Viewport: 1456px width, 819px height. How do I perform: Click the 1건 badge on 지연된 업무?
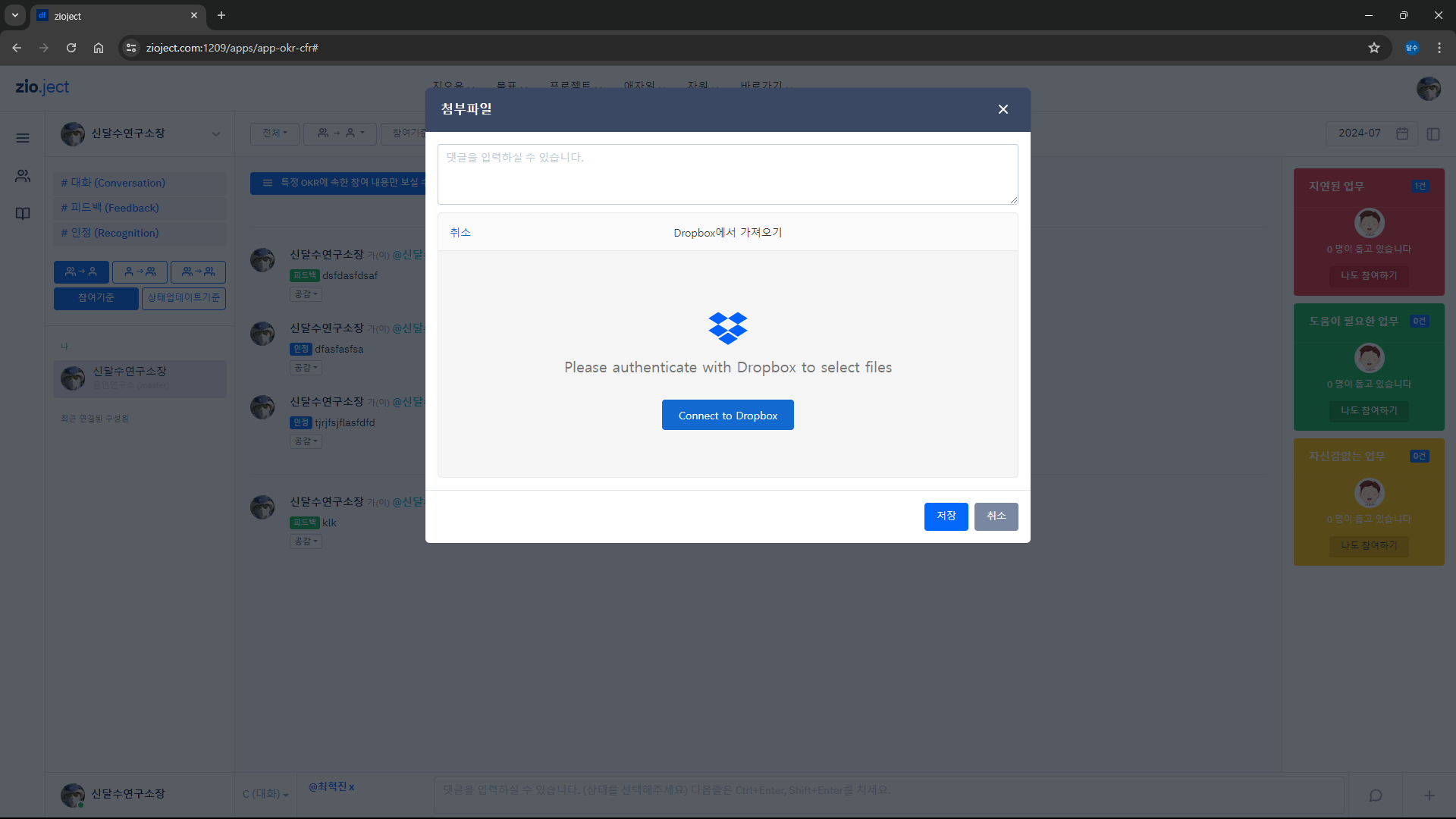click(1420, 187)
